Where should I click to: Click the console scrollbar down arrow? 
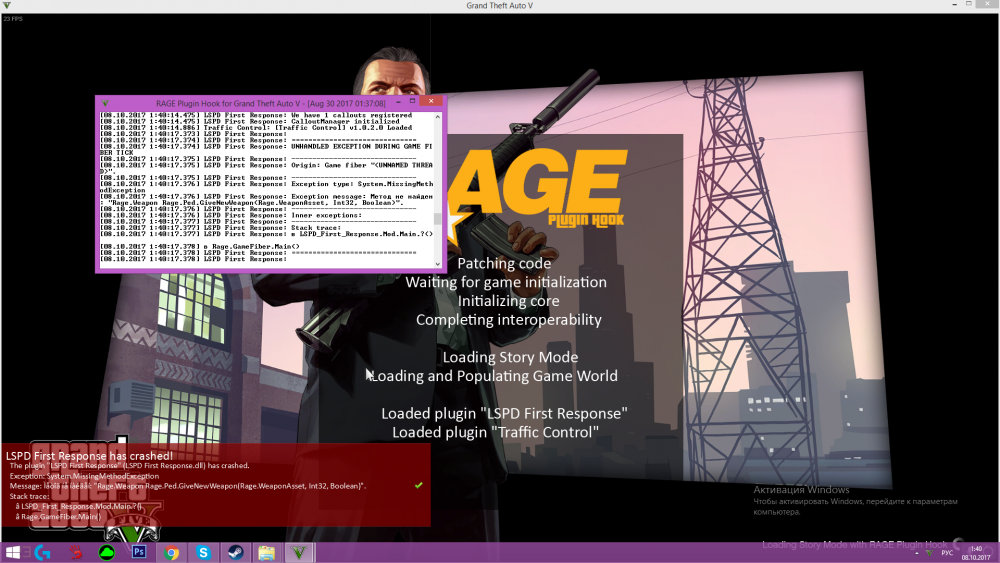click(x=438, y=264)
